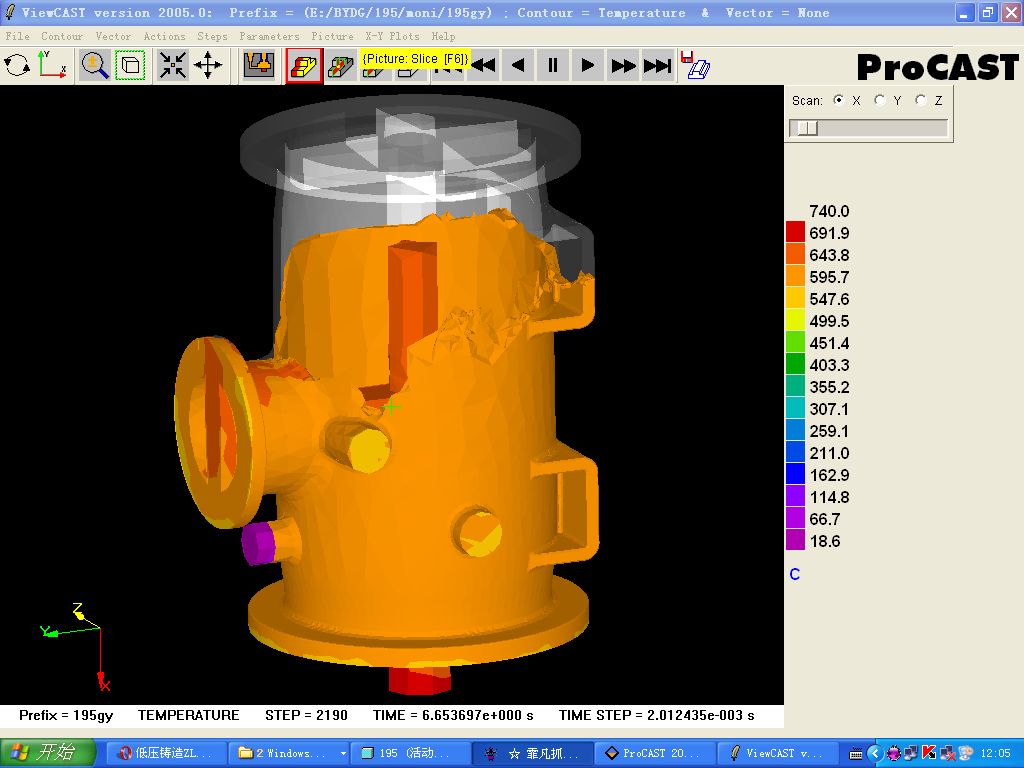Select the Z scan radio button
Viewport: 1024px width, 768px height.
point(921,100)
